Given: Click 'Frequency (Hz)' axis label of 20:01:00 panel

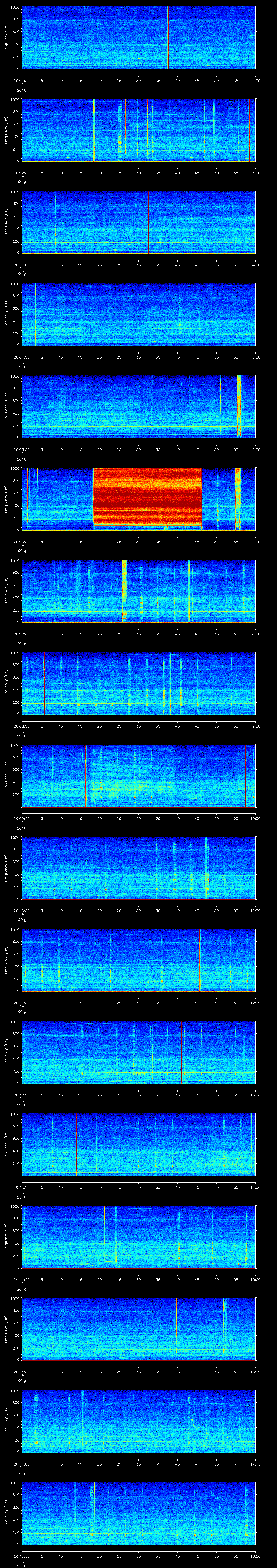Looking at the screenshot, I should (x=6, y=38).
